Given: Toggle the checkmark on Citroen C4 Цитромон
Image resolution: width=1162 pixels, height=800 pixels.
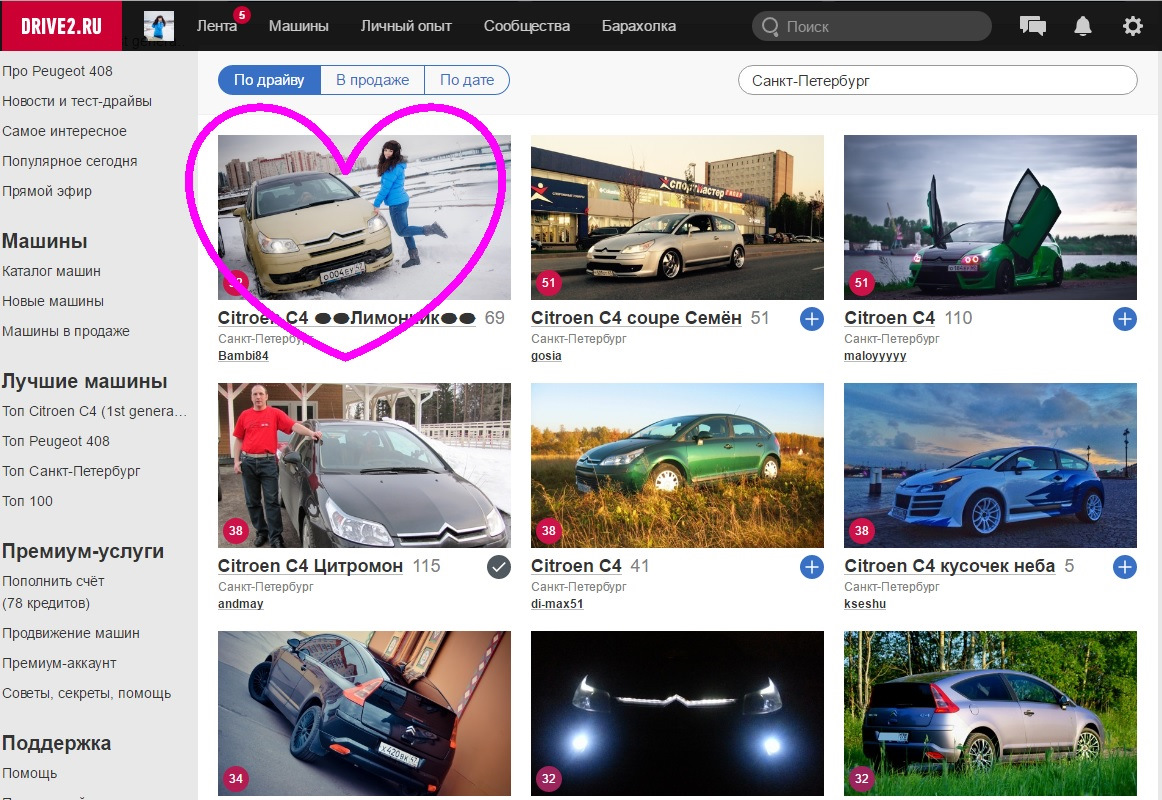Looking at the screenshot, I should 499,567.
